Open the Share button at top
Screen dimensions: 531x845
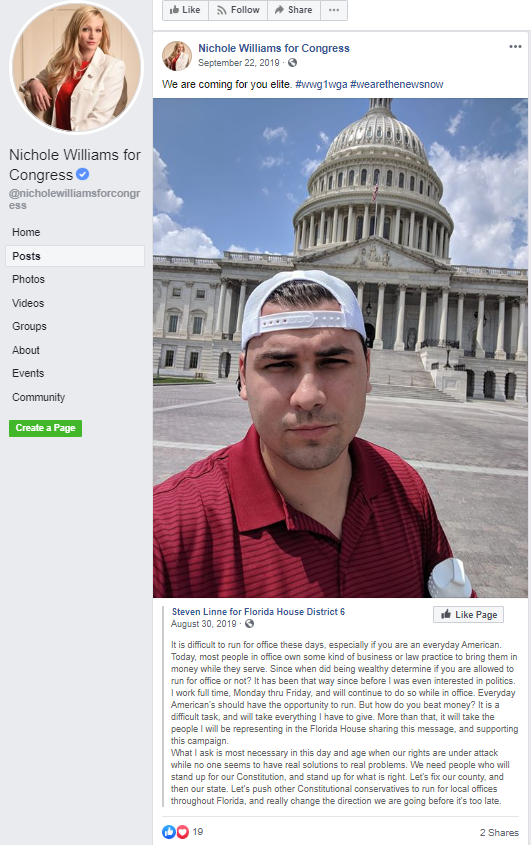pyautogui.click(x=293, y=10)
